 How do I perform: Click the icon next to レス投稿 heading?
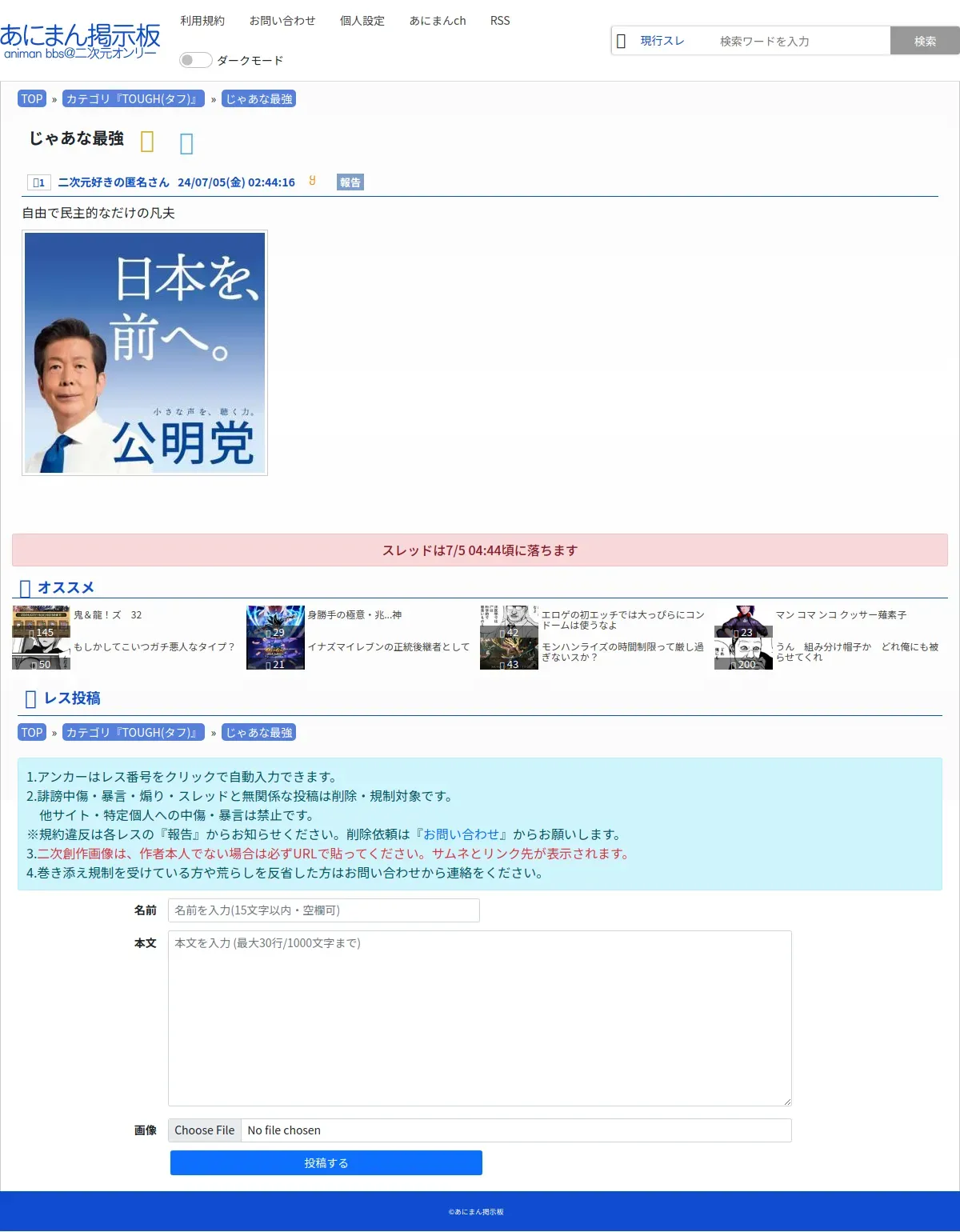(x=31, y=699)
